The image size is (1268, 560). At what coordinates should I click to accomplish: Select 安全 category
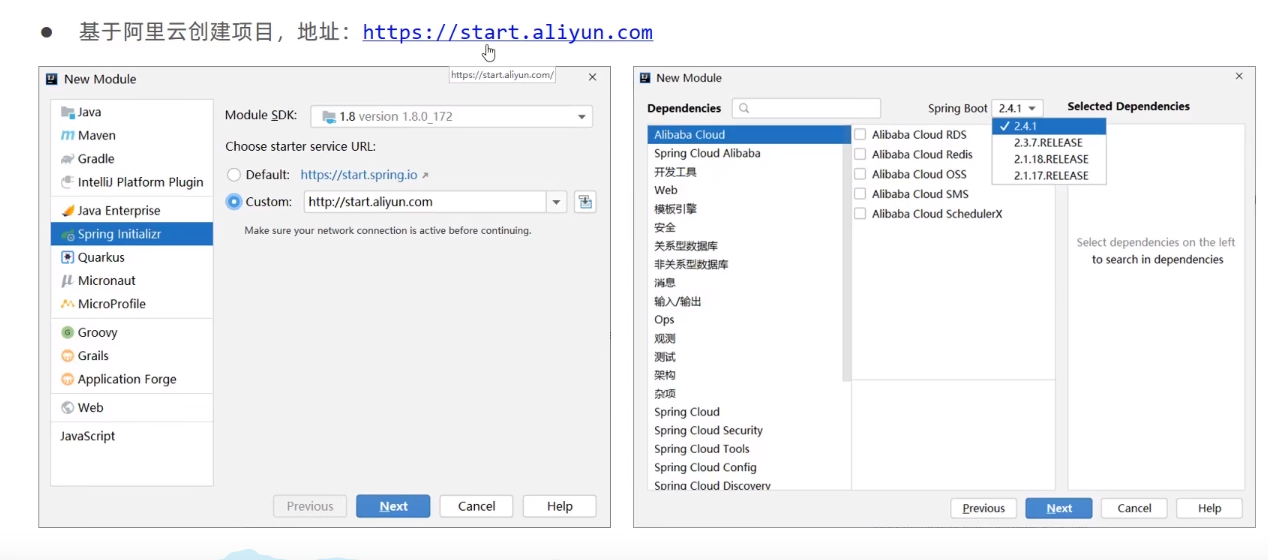745,228
